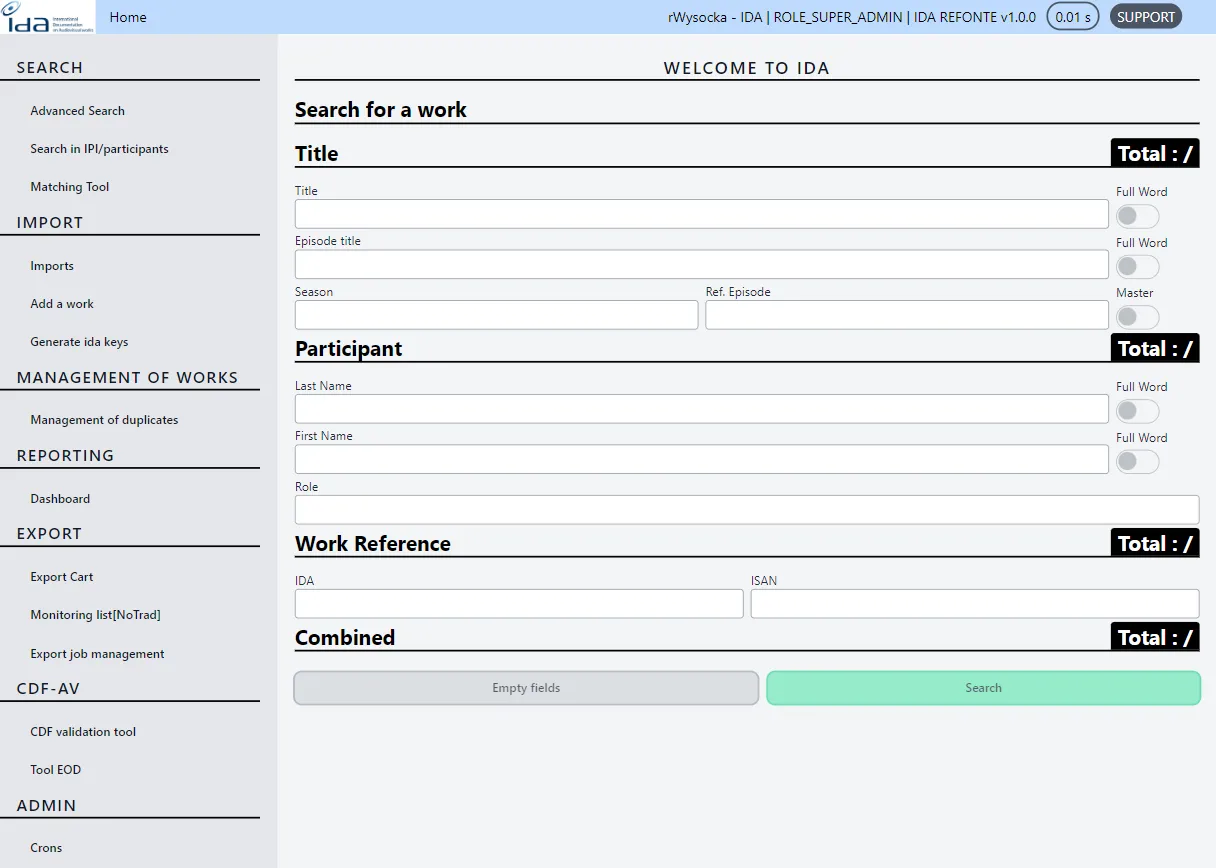Open the Role selection field
The image size is (1216, 868).
coord(747,510)
